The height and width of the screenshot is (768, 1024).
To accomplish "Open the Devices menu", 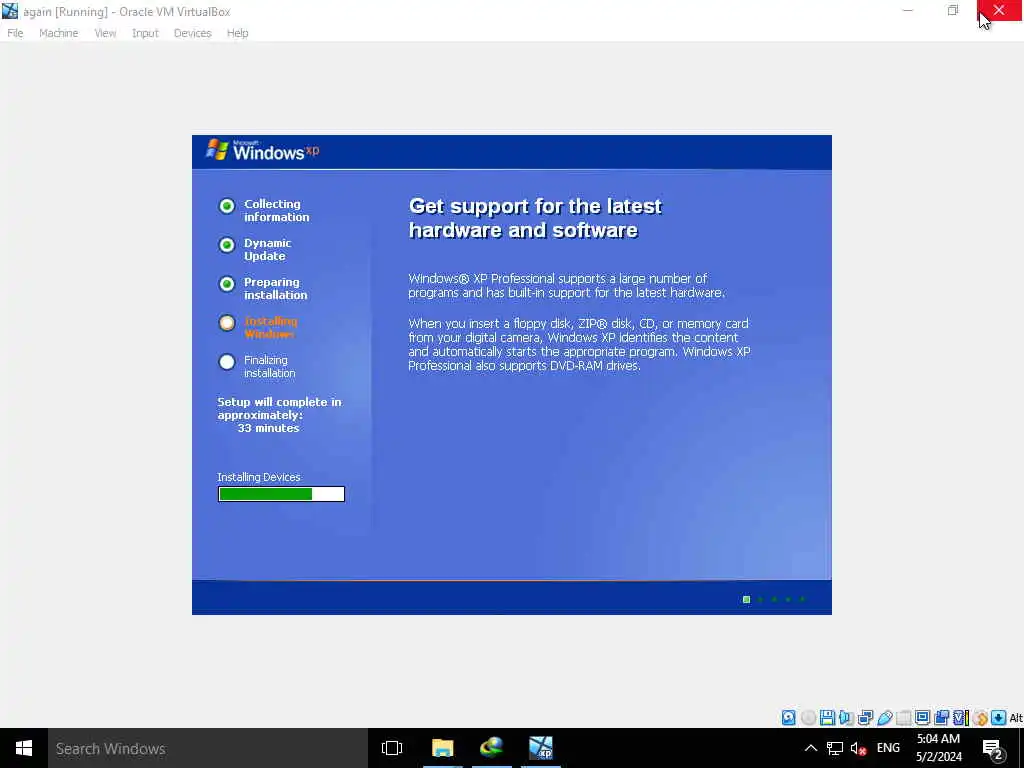I will click(192, 33).
